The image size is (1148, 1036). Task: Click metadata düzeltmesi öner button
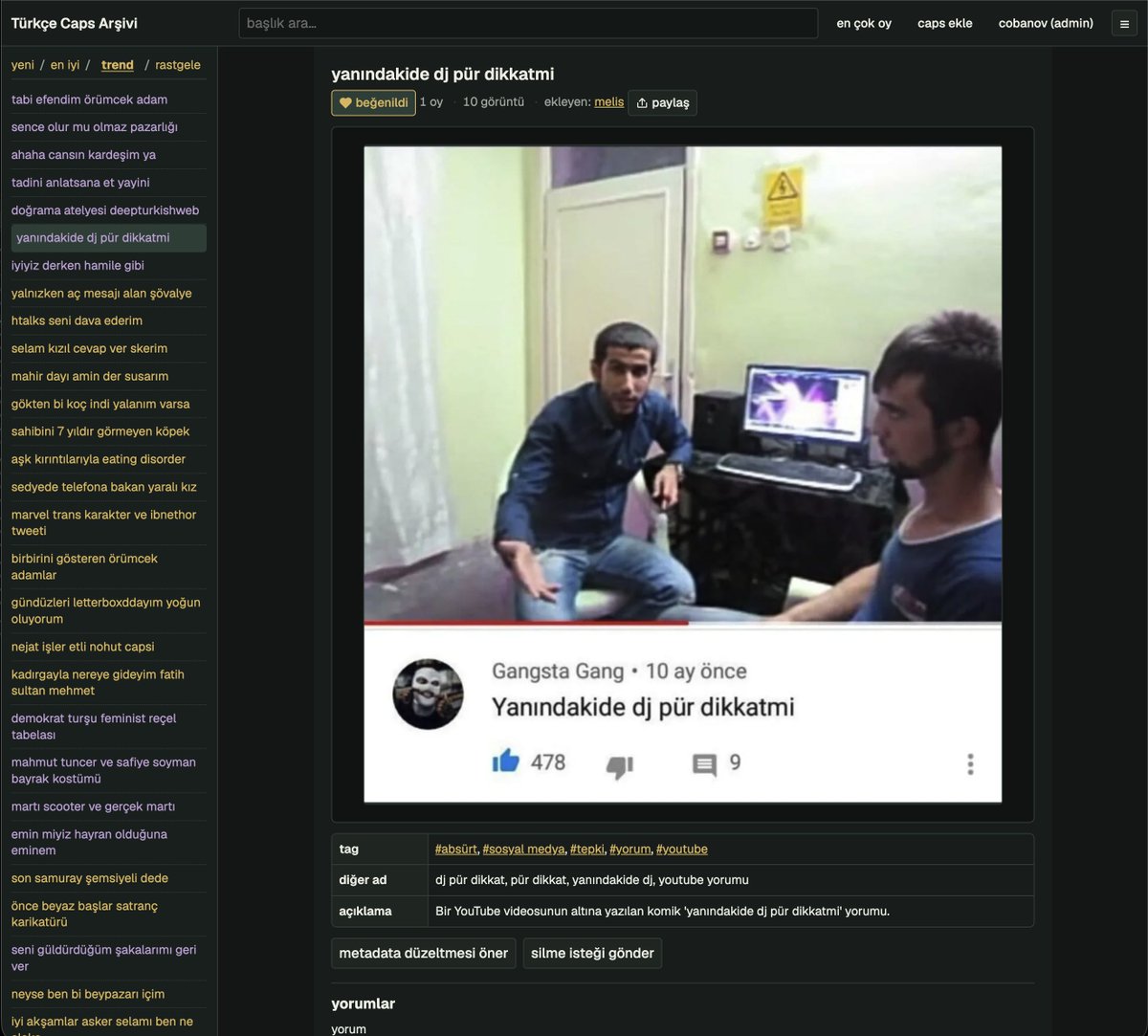click(x=424, y=953)
